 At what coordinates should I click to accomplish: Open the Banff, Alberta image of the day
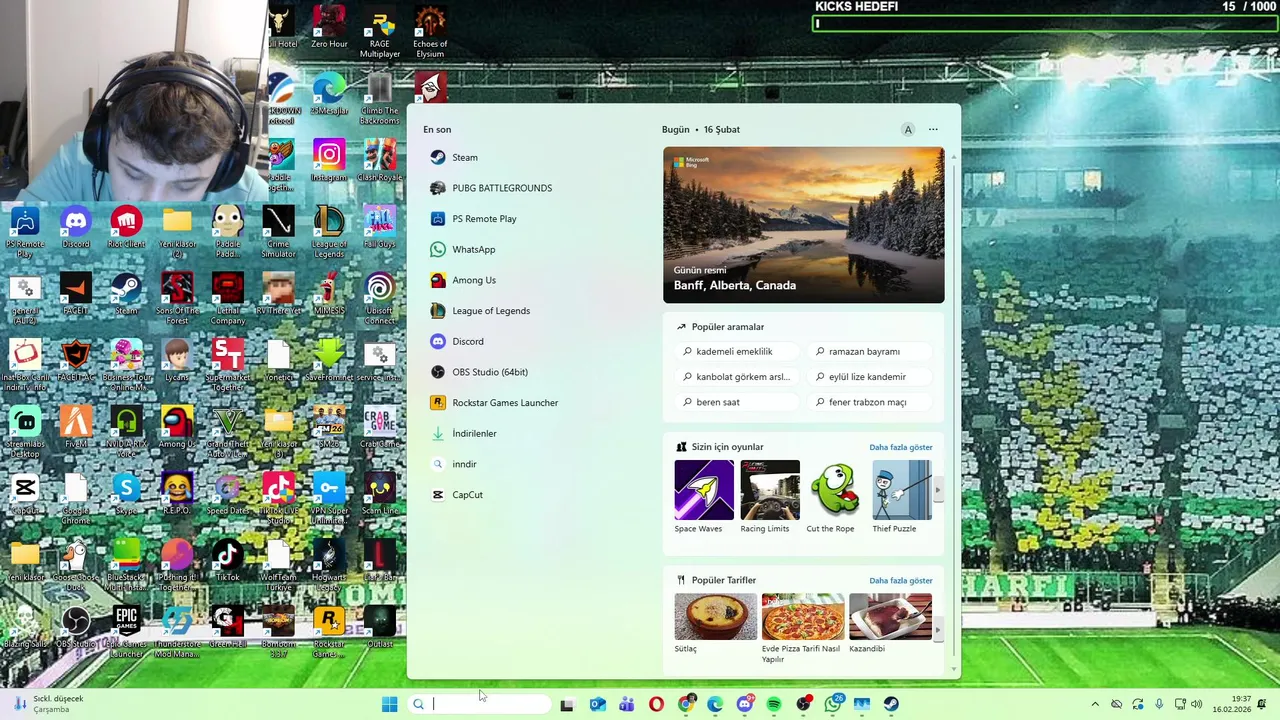coord(803,225)
